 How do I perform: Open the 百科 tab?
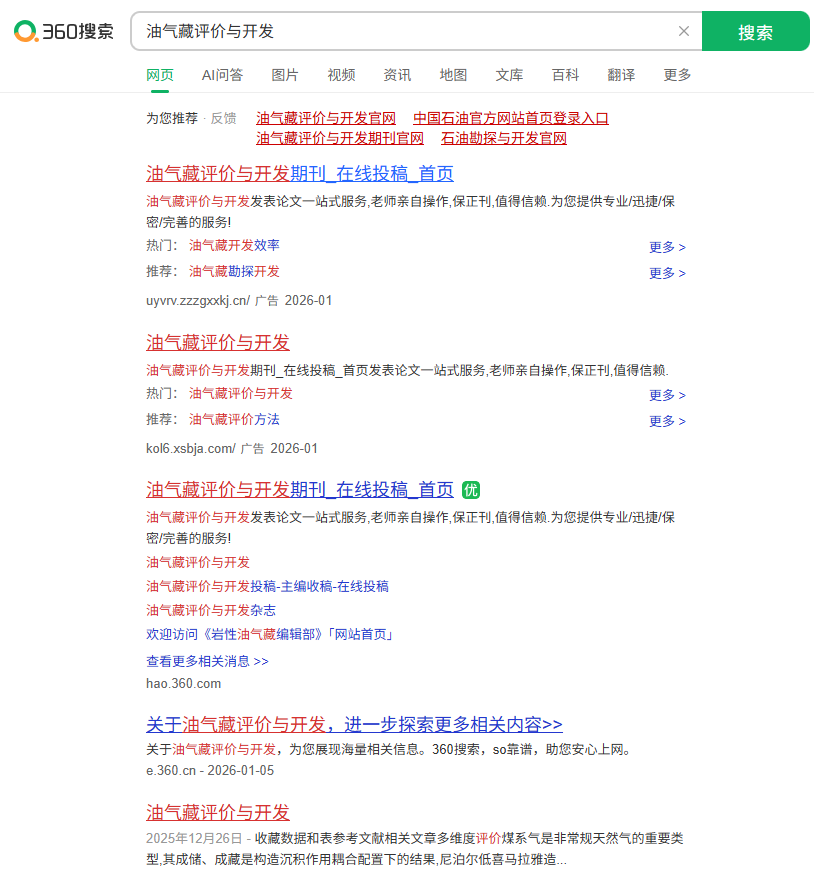[565, 74]
